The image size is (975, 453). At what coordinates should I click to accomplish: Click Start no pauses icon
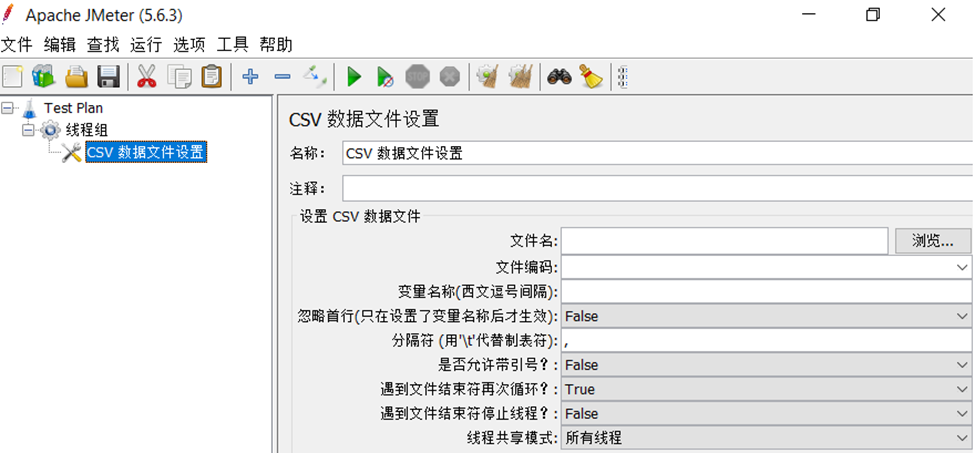click(385, 78)
